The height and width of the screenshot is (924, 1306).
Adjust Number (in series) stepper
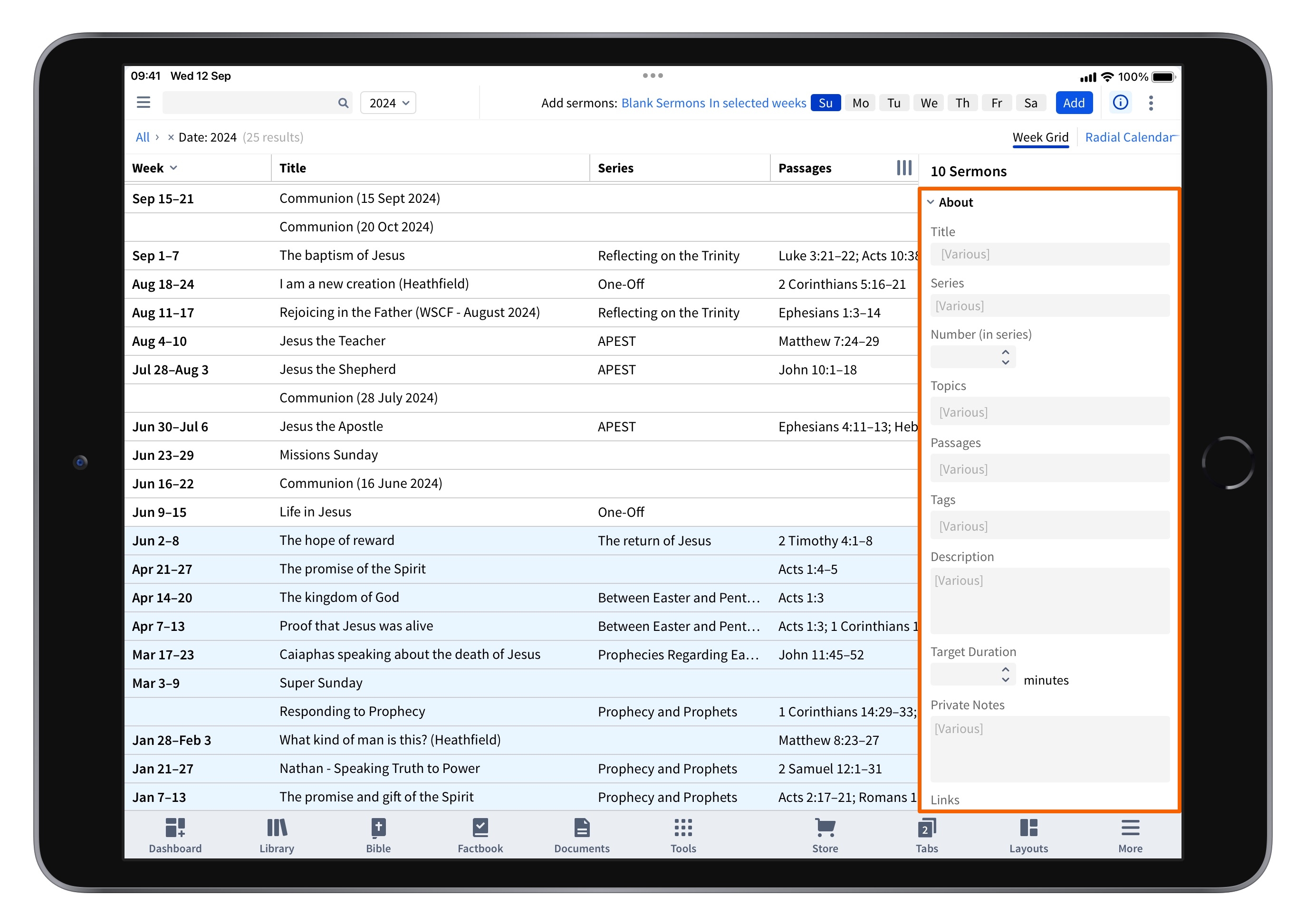(1005, 357)
